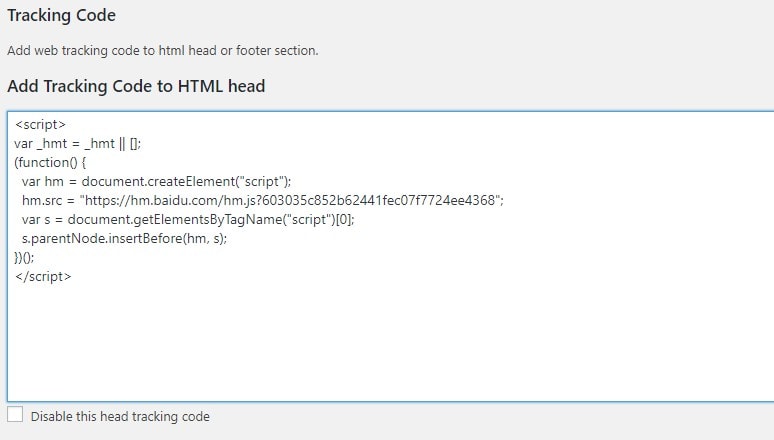774x440 pixels.
Task: Click the "(function() {" code line
Action: 51,162
